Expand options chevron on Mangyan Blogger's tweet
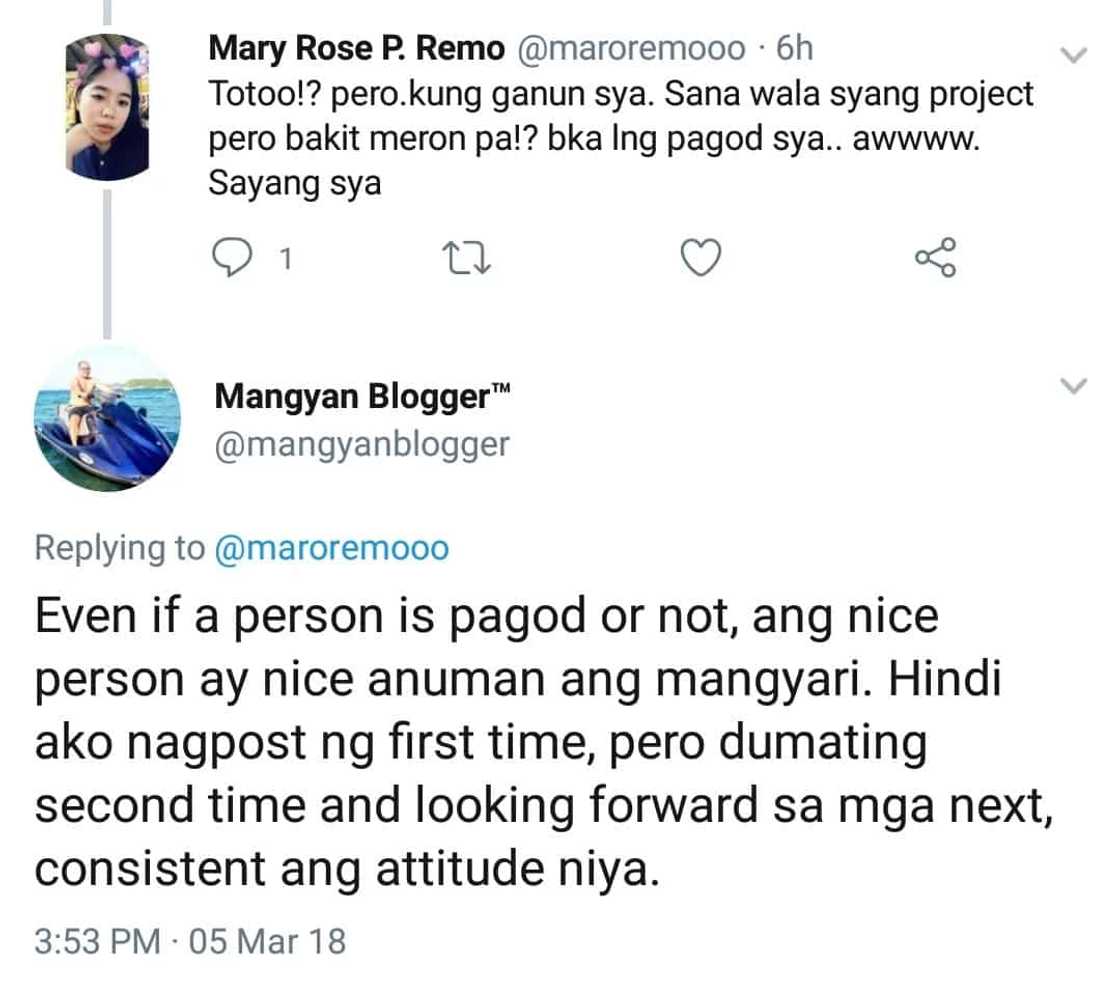 pyautogui.click(x=1073, y=386)
